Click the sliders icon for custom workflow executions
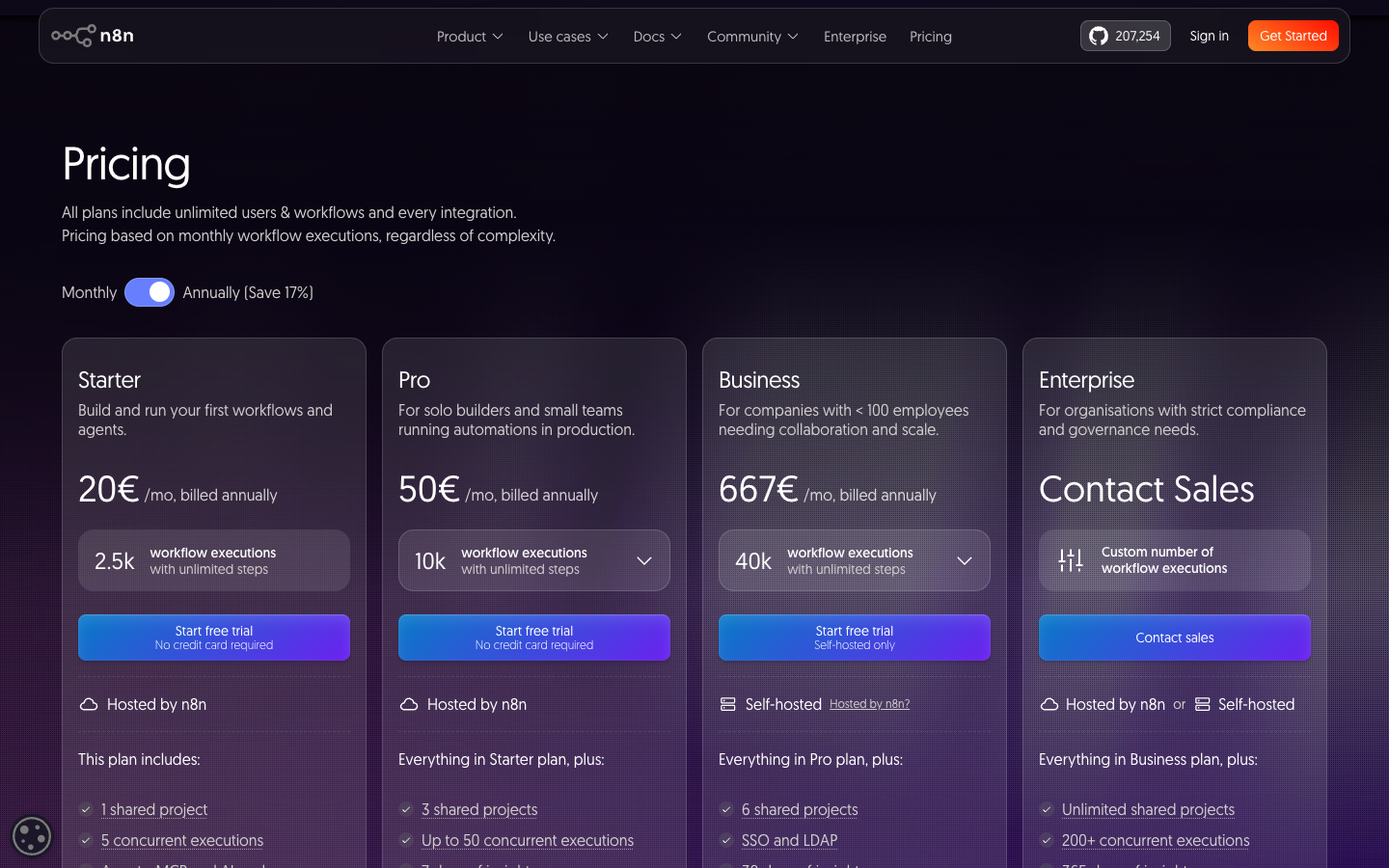The height and width of the screenshot is (868, 1389). tap(1071, 560)
